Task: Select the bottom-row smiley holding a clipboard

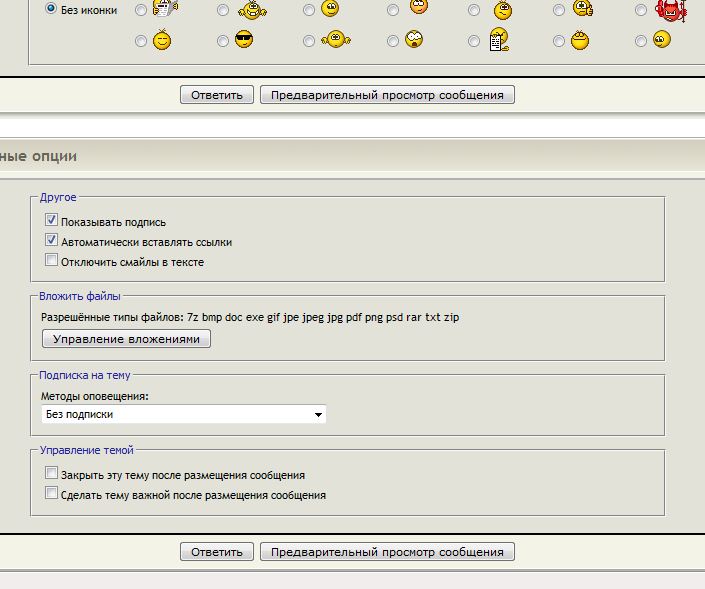Action: tap(498, 41)
